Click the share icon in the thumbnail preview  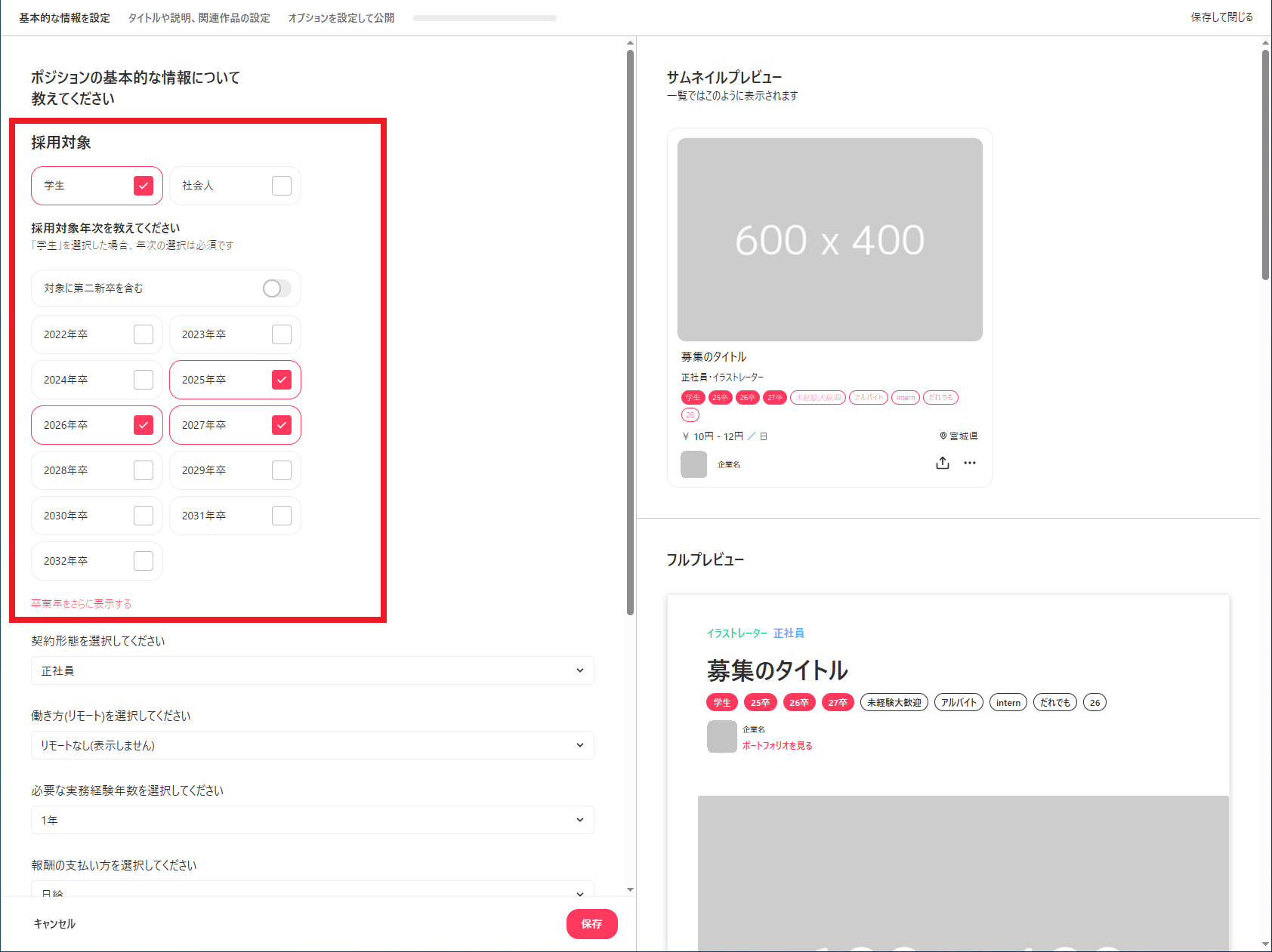click(x=942, y=463)
